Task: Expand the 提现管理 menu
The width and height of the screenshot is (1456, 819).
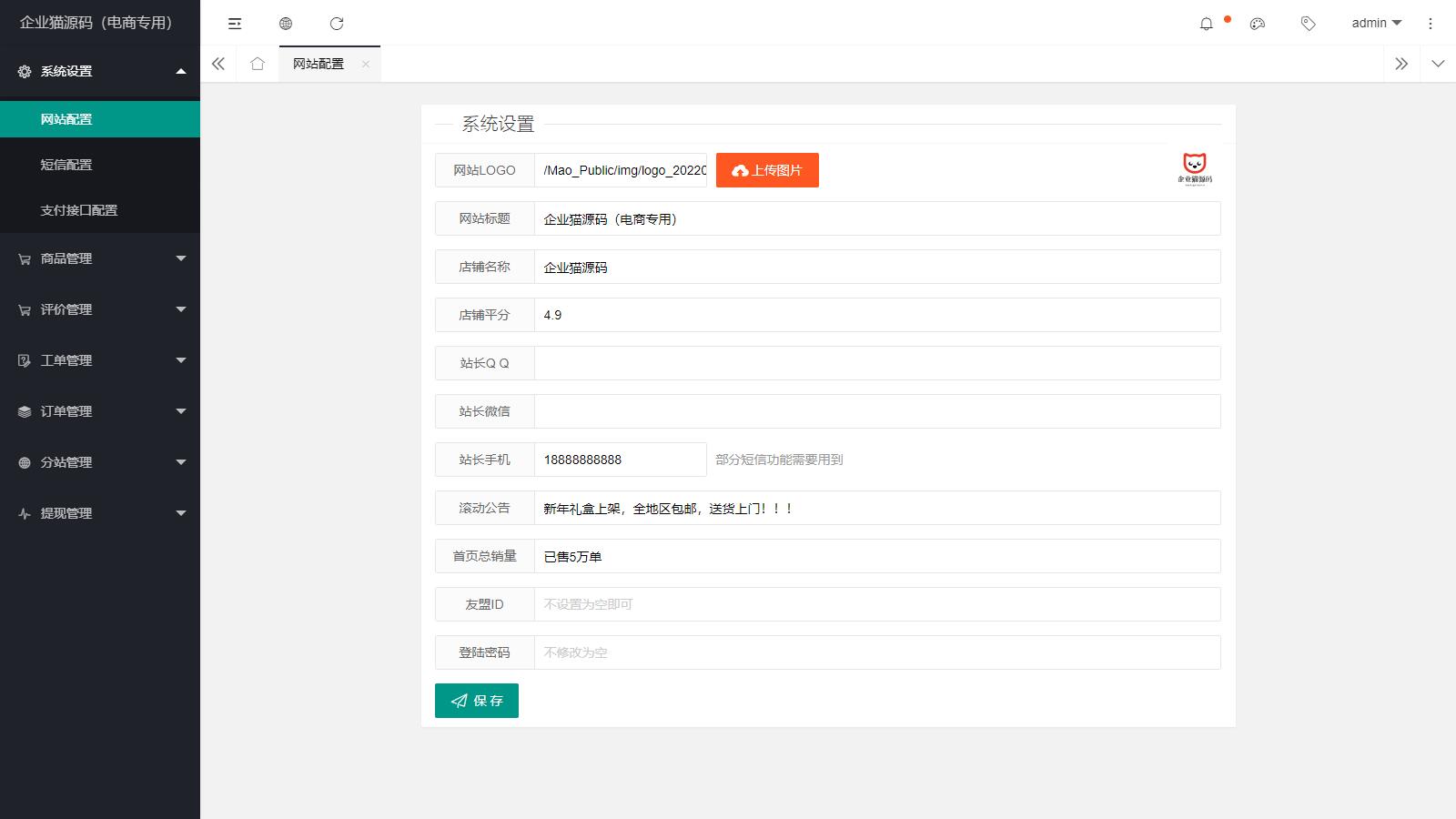Action: pyautogui.click(x=100, y=512)
